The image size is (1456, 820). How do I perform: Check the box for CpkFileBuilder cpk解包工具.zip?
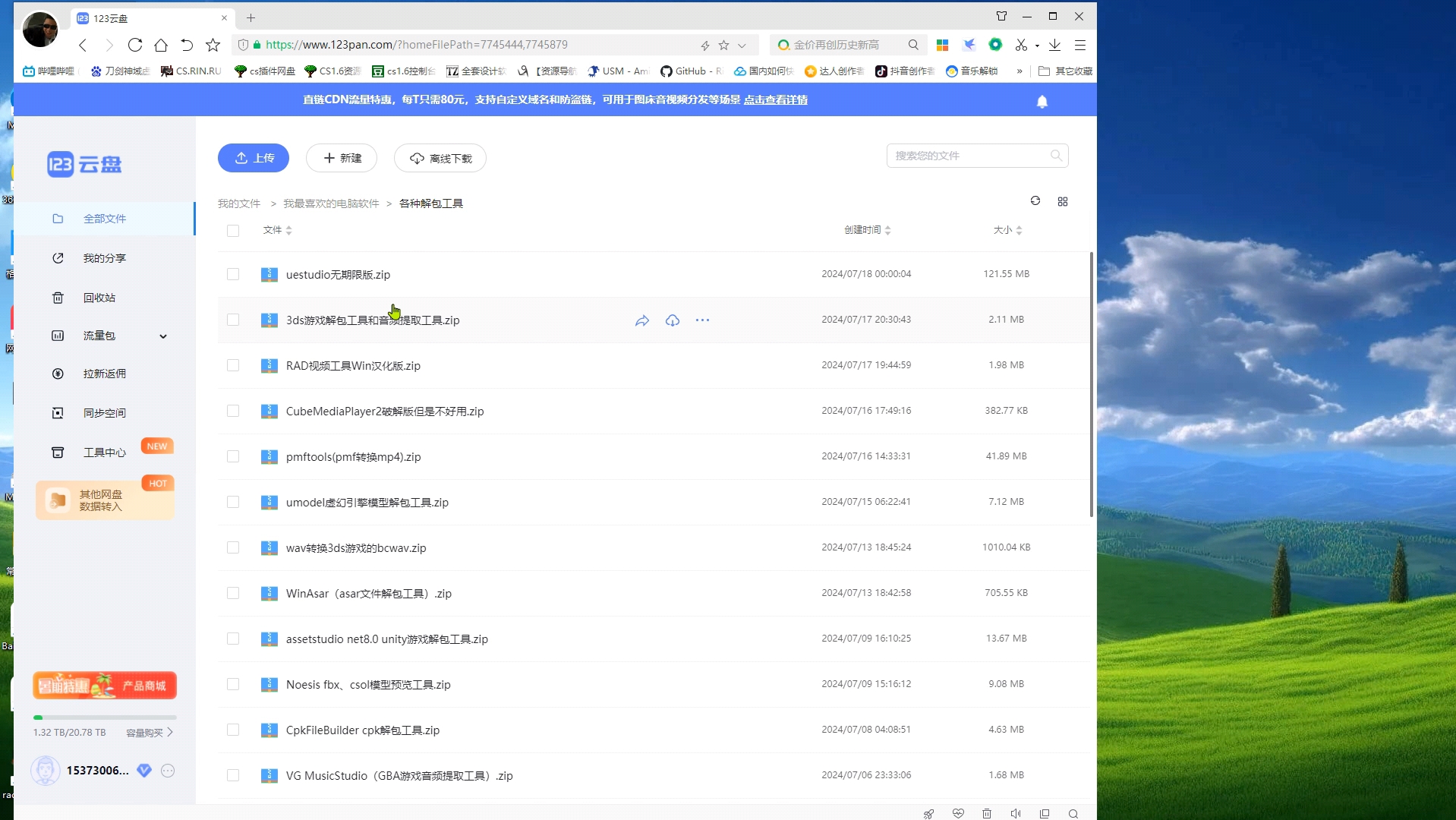click(x=233, y=730)
